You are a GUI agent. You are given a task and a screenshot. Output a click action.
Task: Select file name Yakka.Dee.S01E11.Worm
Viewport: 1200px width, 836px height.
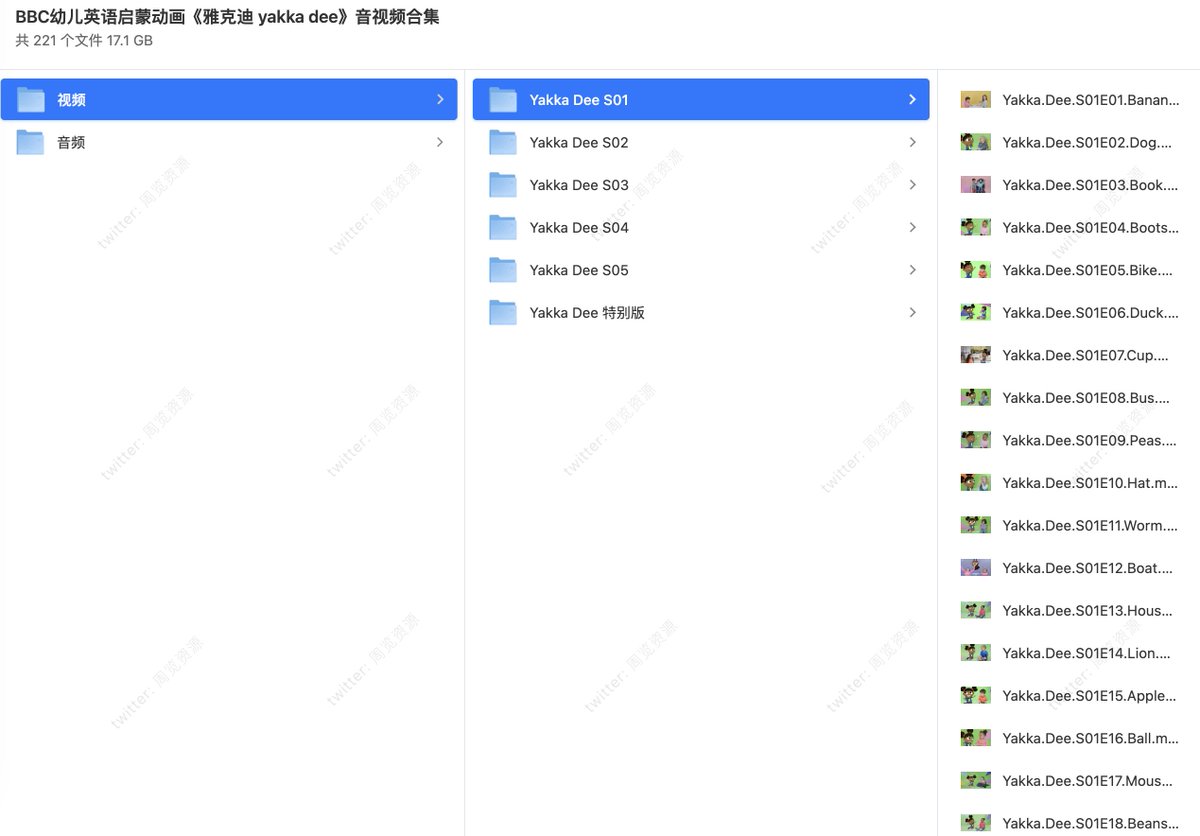click(1090, 525)
